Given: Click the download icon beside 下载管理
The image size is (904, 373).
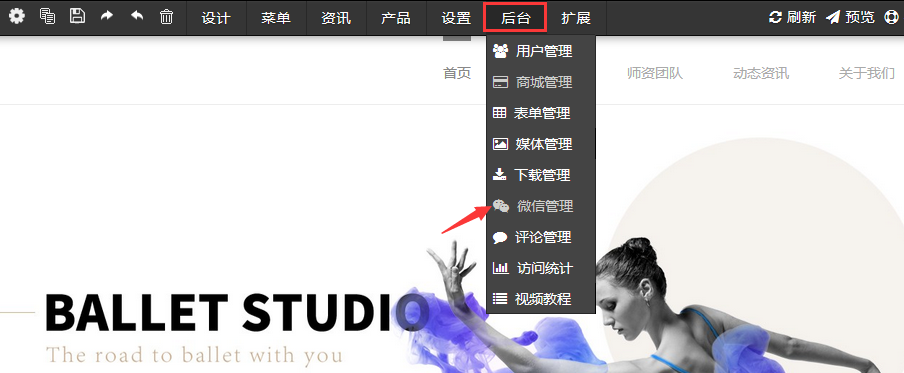Looking at the screenshot, I should coord(499,175).
